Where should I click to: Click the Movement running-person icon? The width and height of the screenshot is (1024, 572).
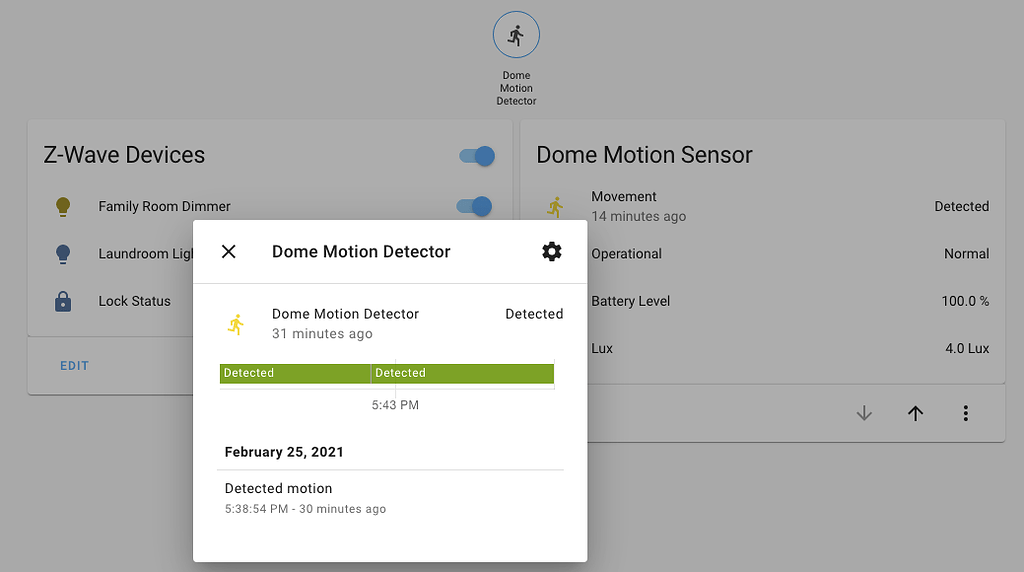coord(555,207)
